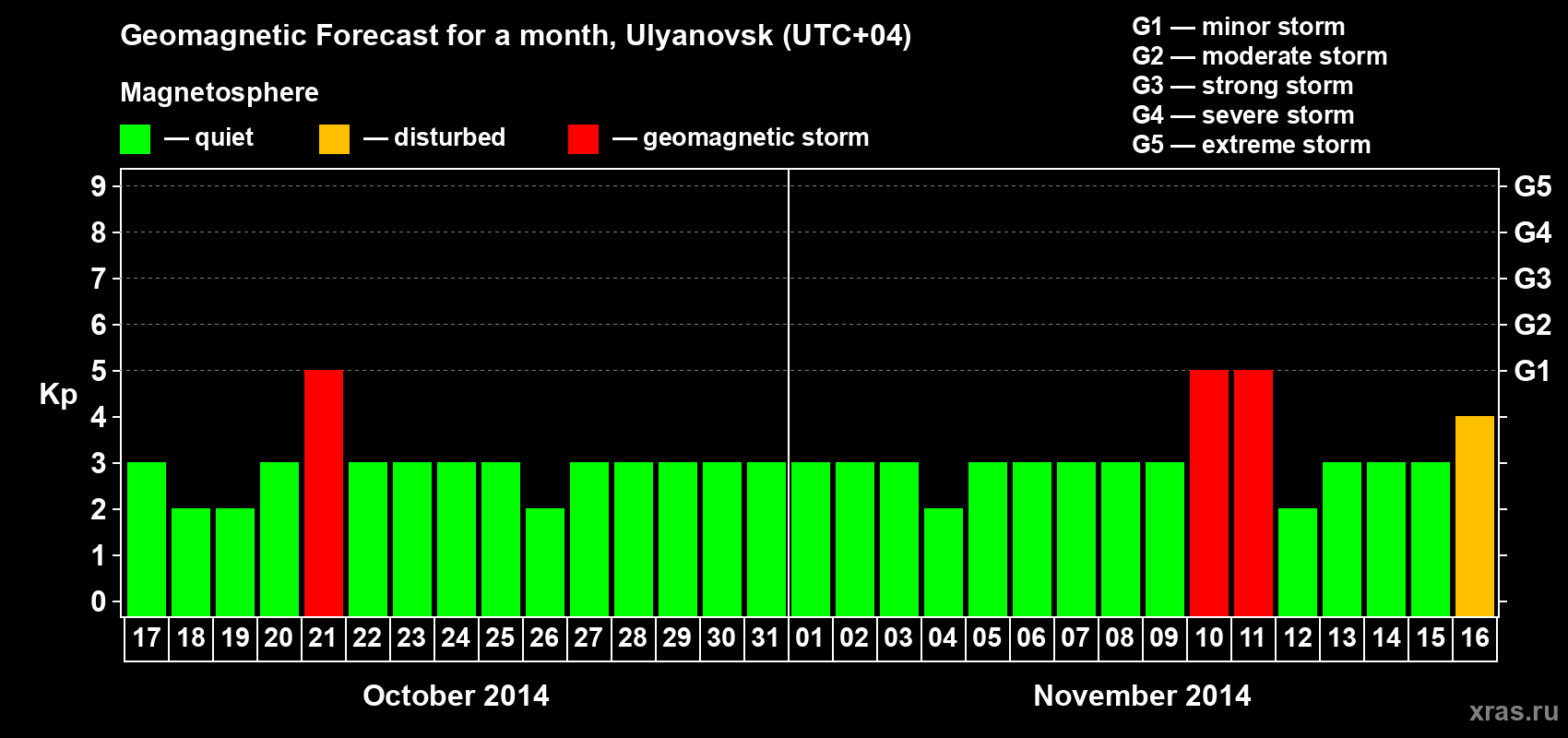This screenshot has width=1568, height=738.
Task: Select the red bar for October 21
Action: tap(324, 494)
